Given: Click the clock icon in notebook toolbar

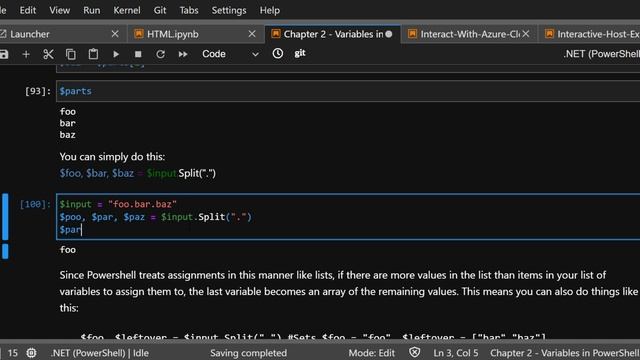Looking at the screenshot, I should [x=278, y=53].
